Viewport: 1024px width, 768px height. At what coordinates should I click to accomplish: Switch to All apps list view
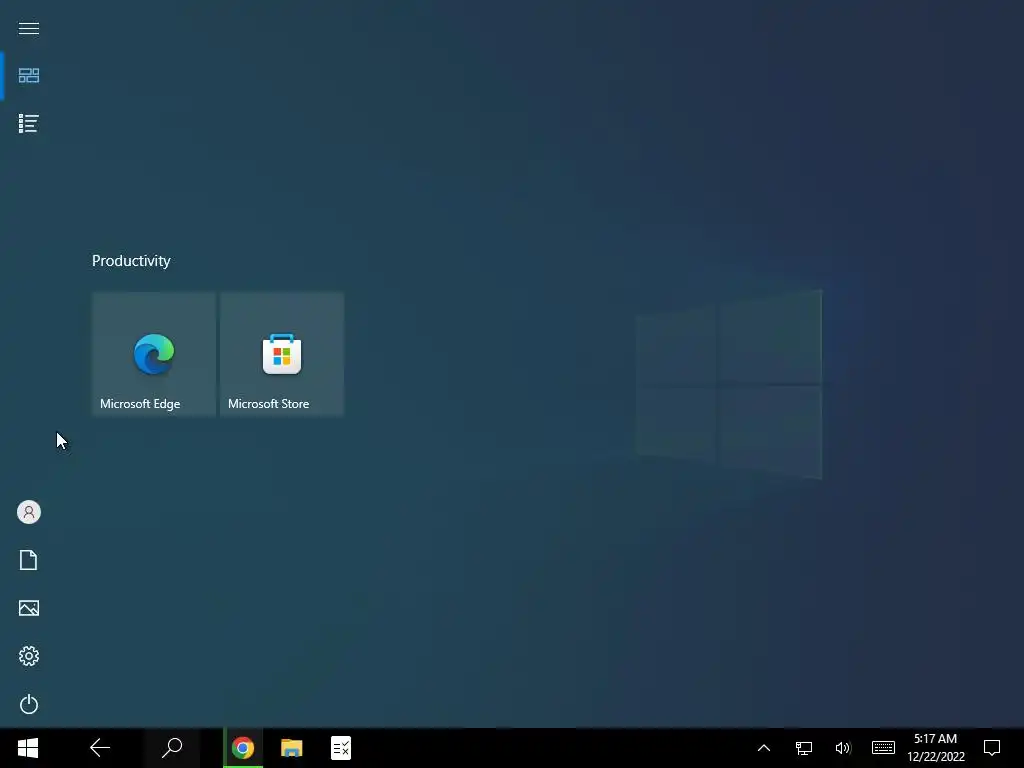(29, 123)
